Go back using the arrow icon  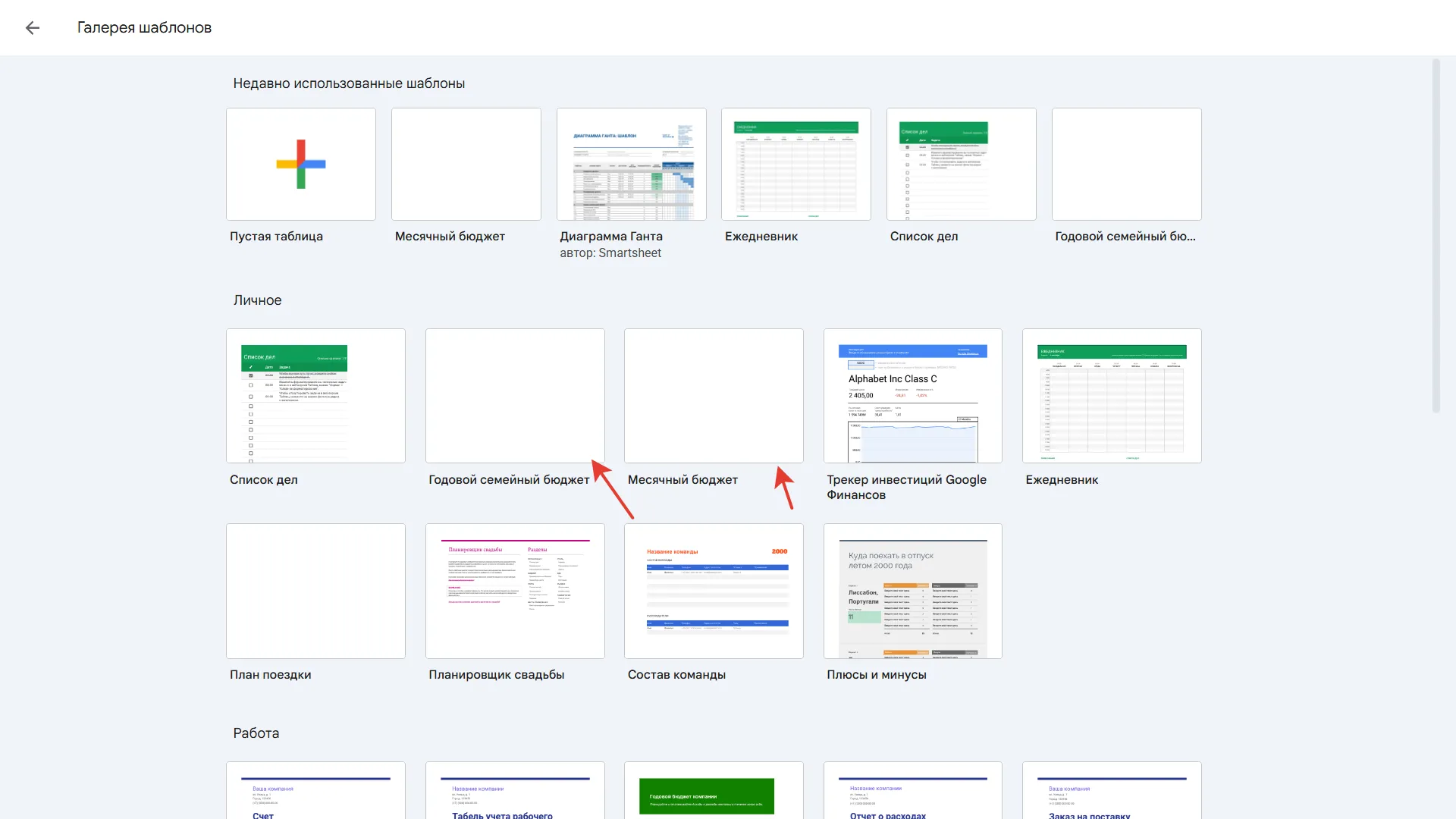[32, 28]
